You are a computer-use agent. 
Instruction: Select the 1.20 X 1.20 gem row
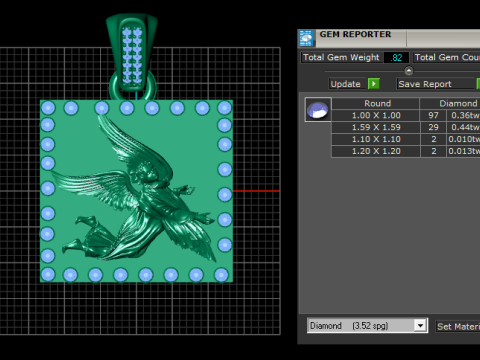(x=406, y=151)
